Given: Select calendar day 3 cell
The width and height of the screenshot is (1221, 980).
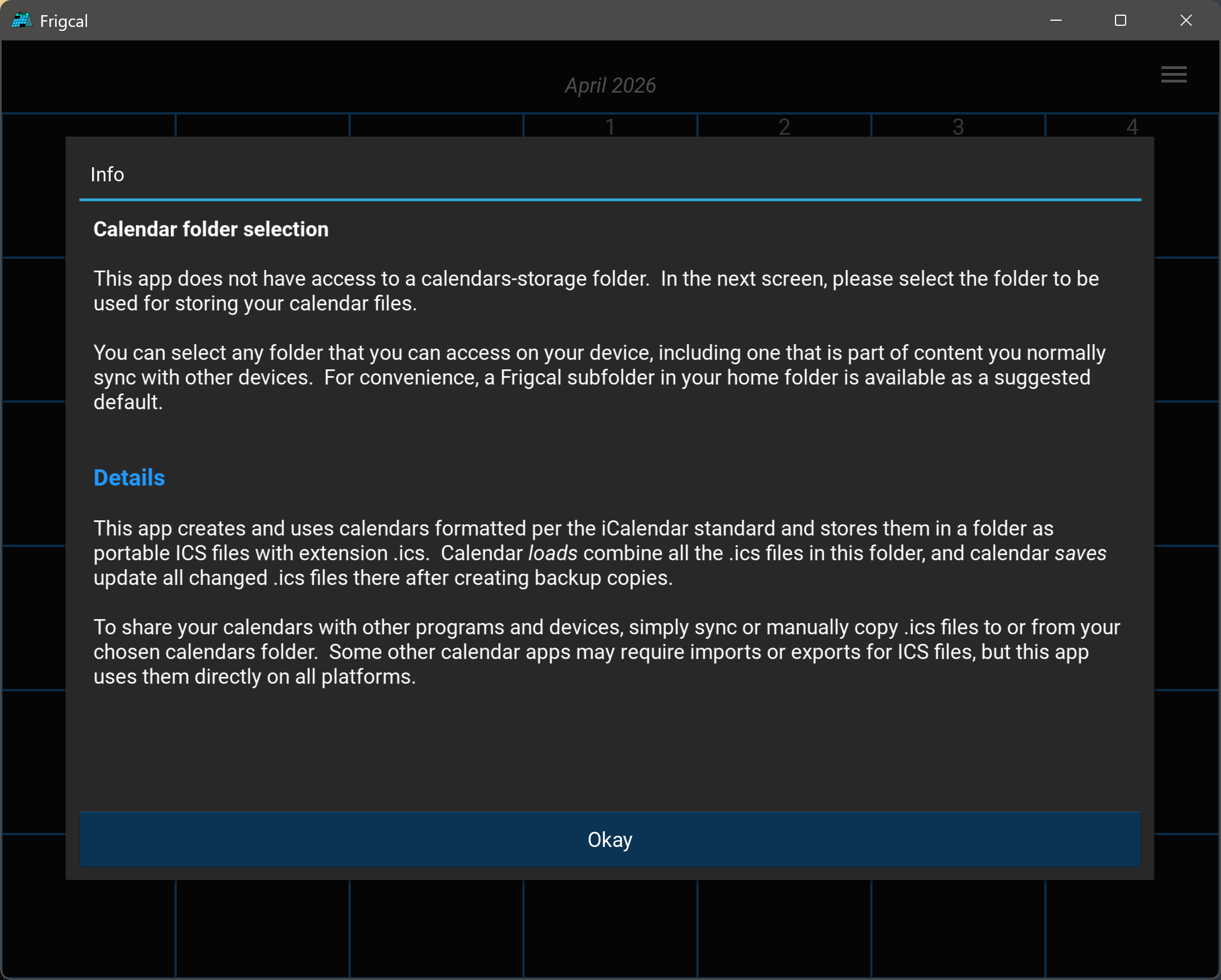Looking at the screenshot, I should click(x=958, y=126).
